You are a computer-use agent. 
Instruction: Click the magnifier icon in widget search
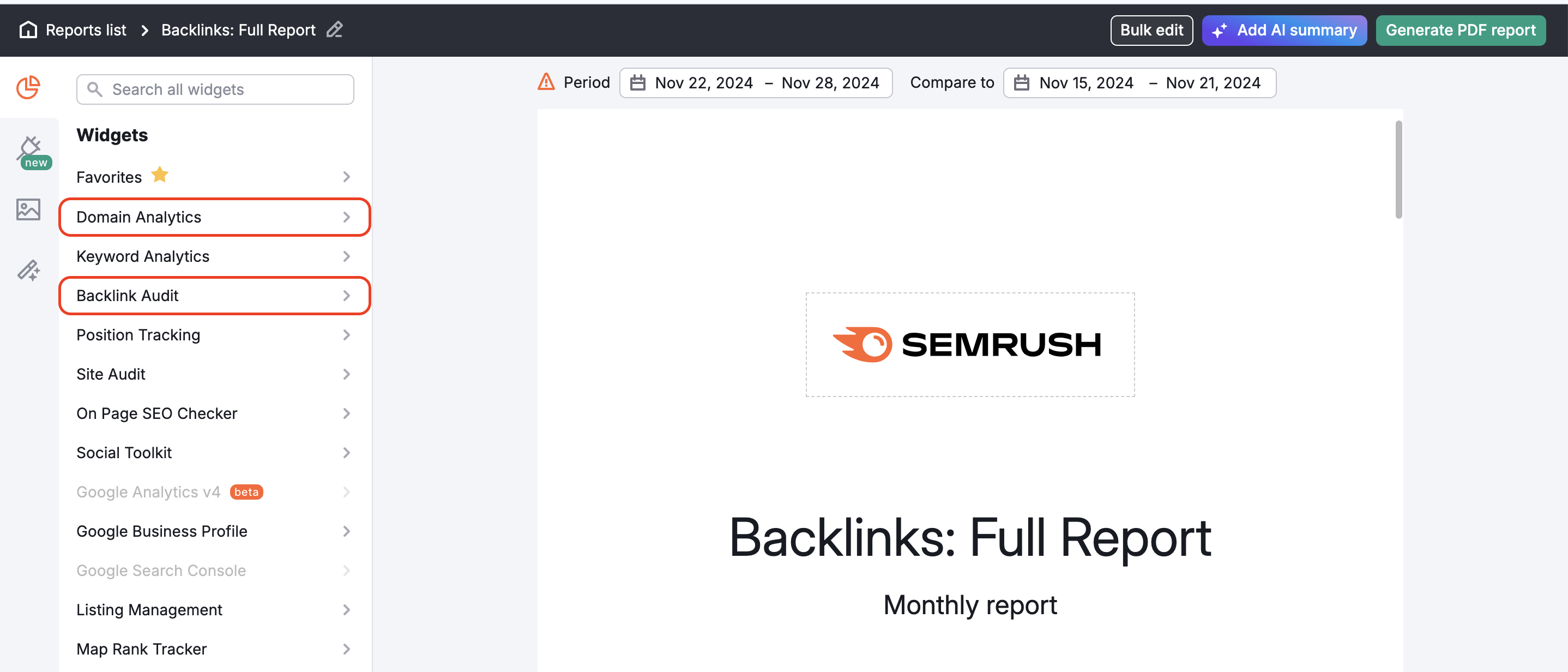(x=94, y=89)
